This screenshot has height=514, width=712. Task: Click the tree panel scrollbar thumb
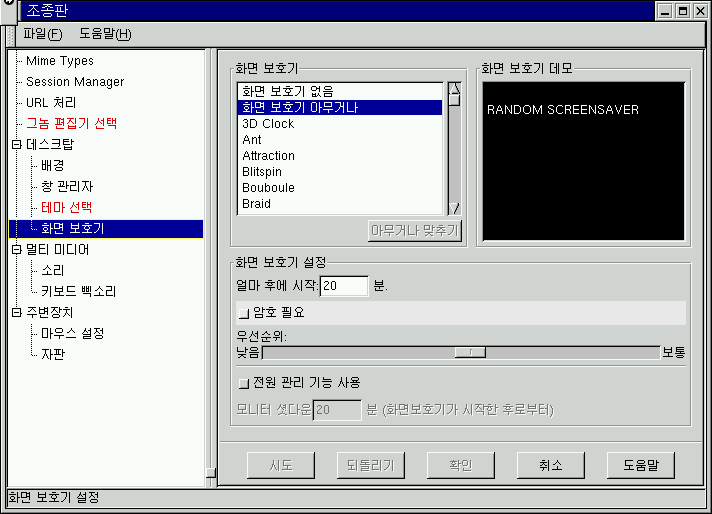coord(210,473)
